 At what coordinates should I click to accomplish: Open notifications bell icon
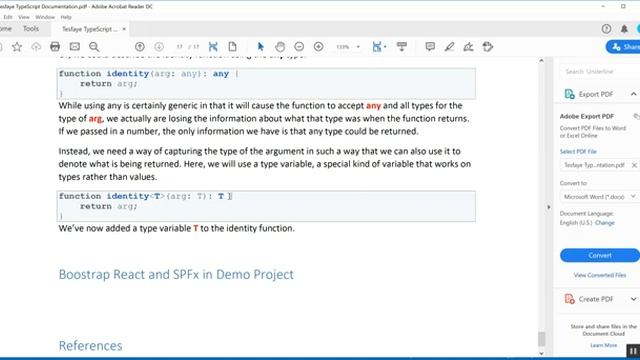tap(624, 29)
